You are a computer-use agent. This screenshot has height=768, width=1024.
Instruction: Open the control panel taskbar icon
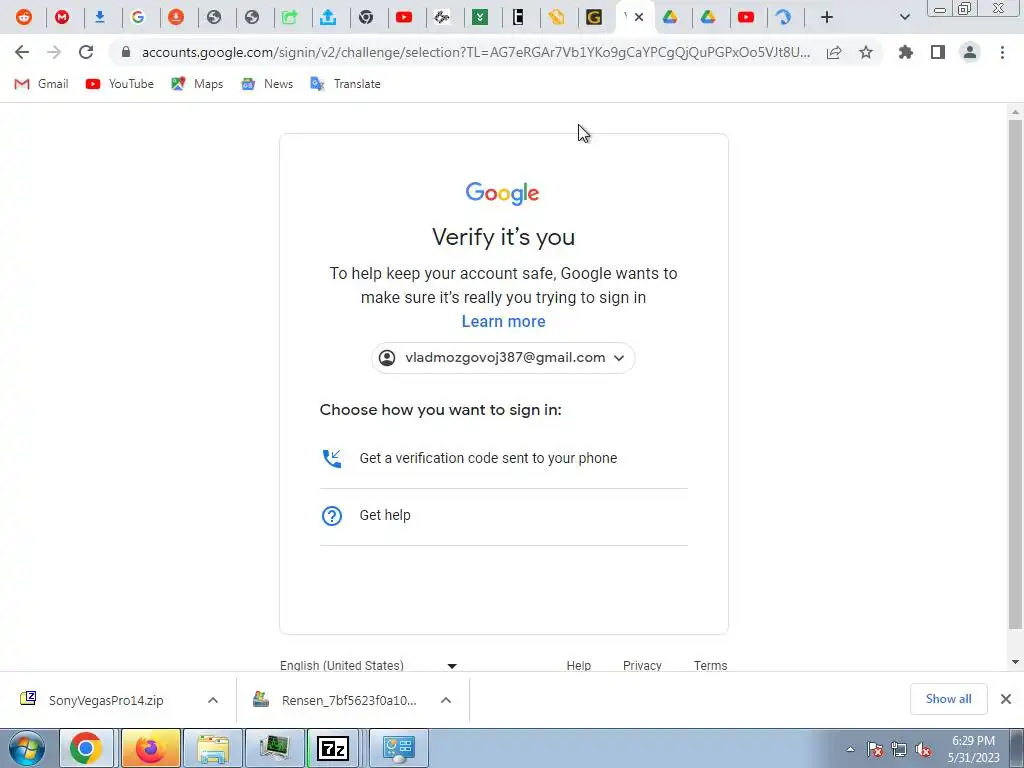tap(399, 748)
